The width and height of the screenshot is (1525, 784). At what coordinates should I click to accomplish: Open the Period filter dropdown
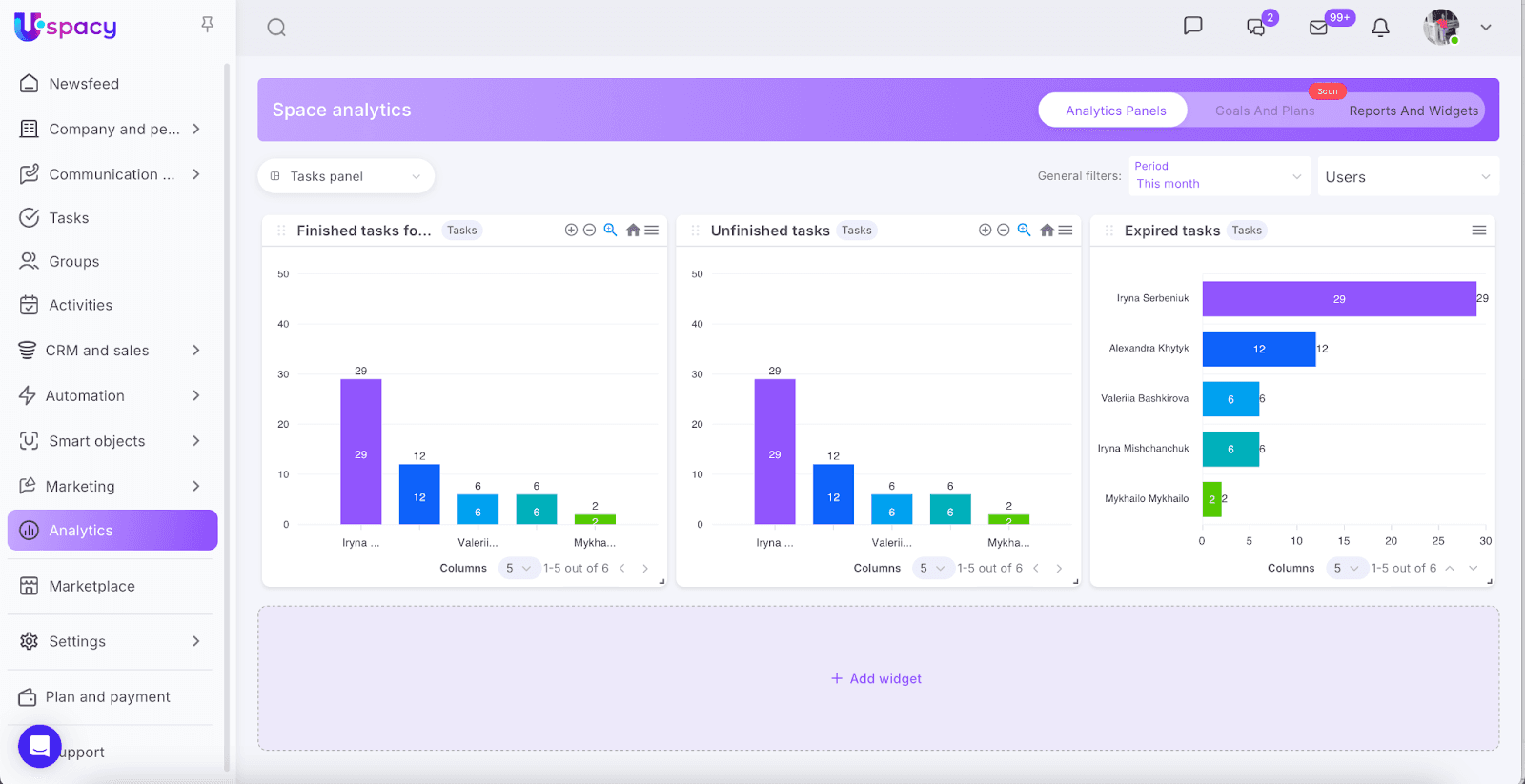pos(1218,176)
